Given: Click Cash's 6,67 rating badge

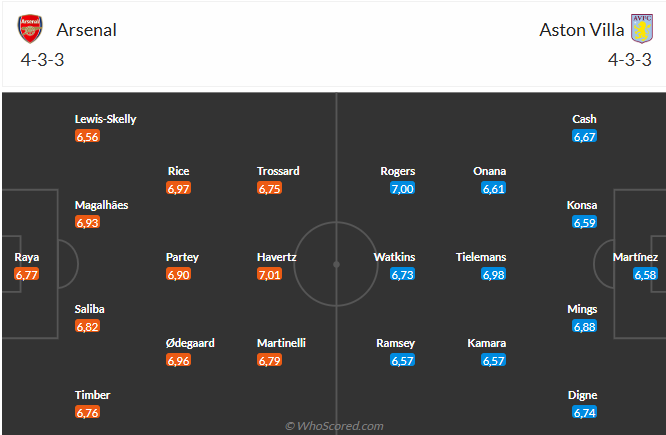Looking at the screenshot, I should (x=584, y=136).
